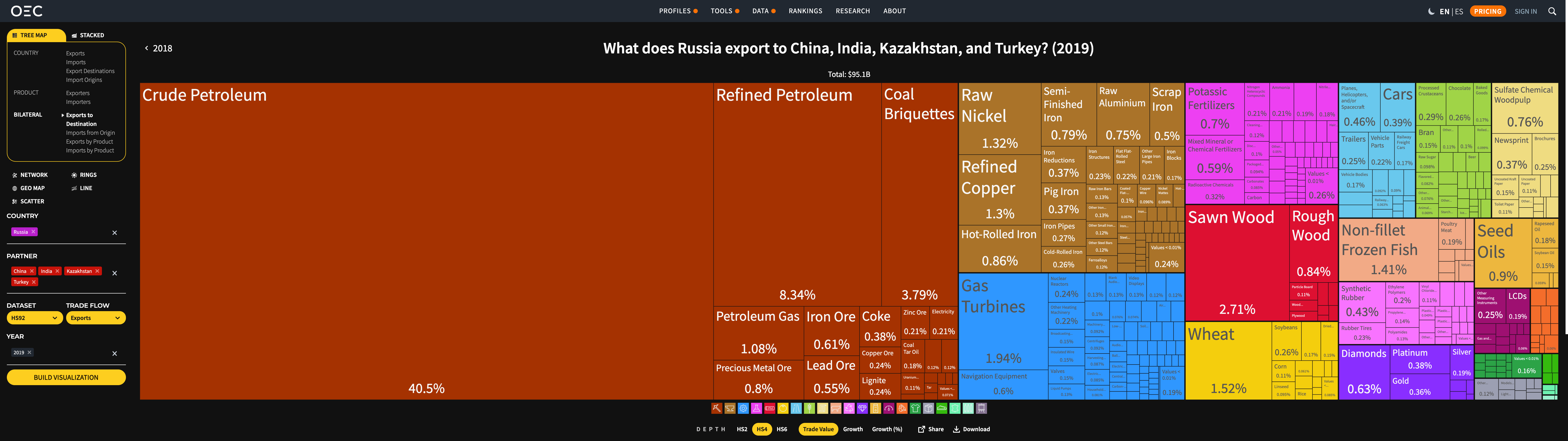Open the Rankings page

[x=805, y=11]
